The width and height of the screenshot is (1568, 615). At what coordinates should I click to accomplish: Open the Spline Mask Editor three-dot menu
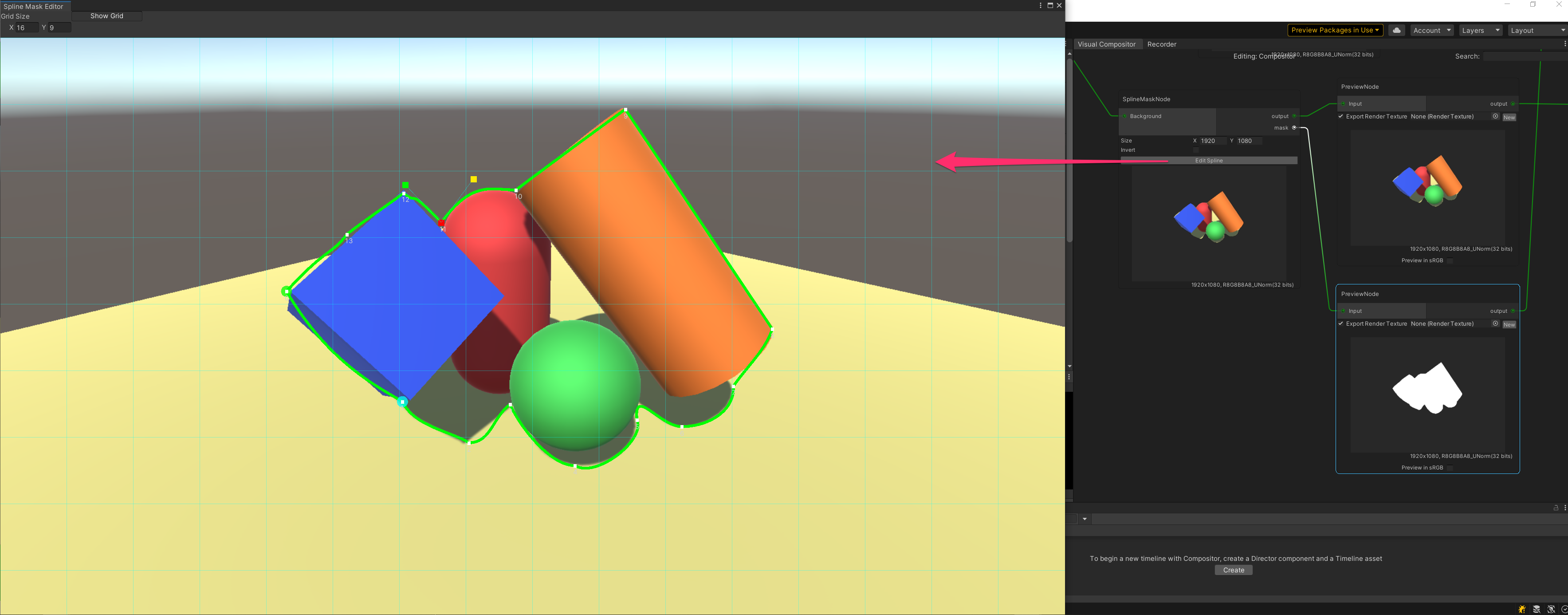[1040, 5]
